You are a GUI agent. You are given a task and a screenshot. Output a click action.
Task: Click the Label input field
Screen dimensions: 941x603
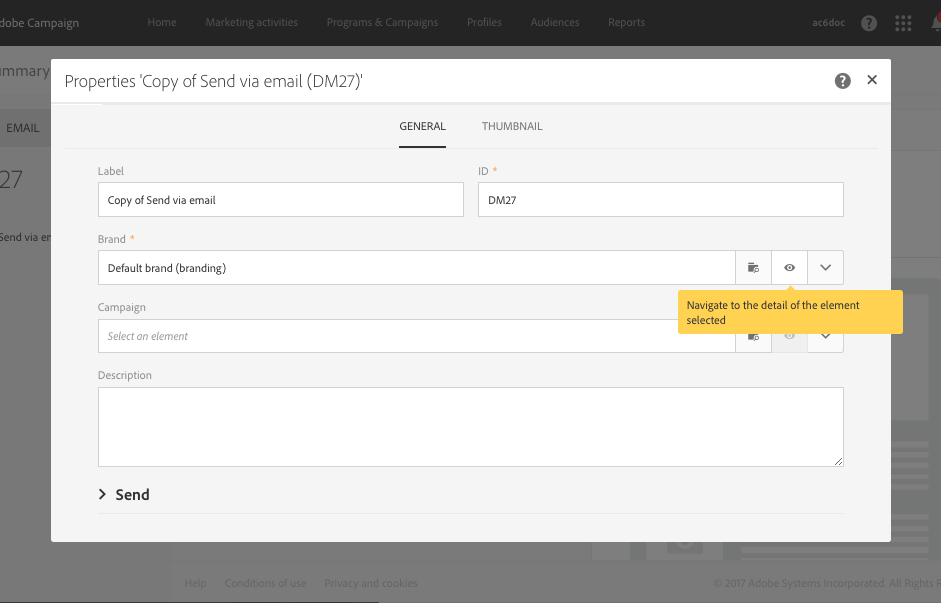tap(280, 200)
